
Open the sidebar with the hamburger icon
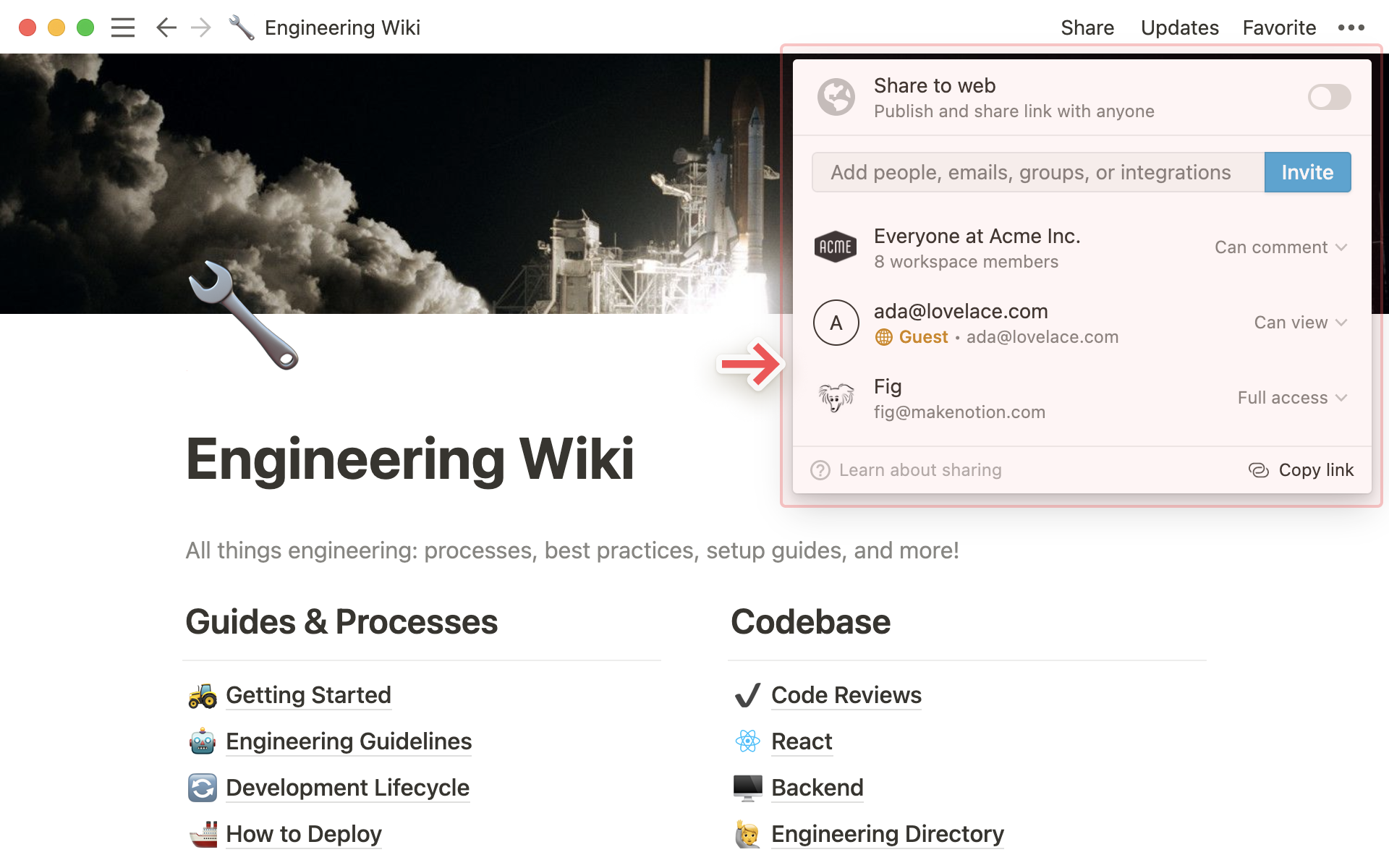tap(122, 27)
